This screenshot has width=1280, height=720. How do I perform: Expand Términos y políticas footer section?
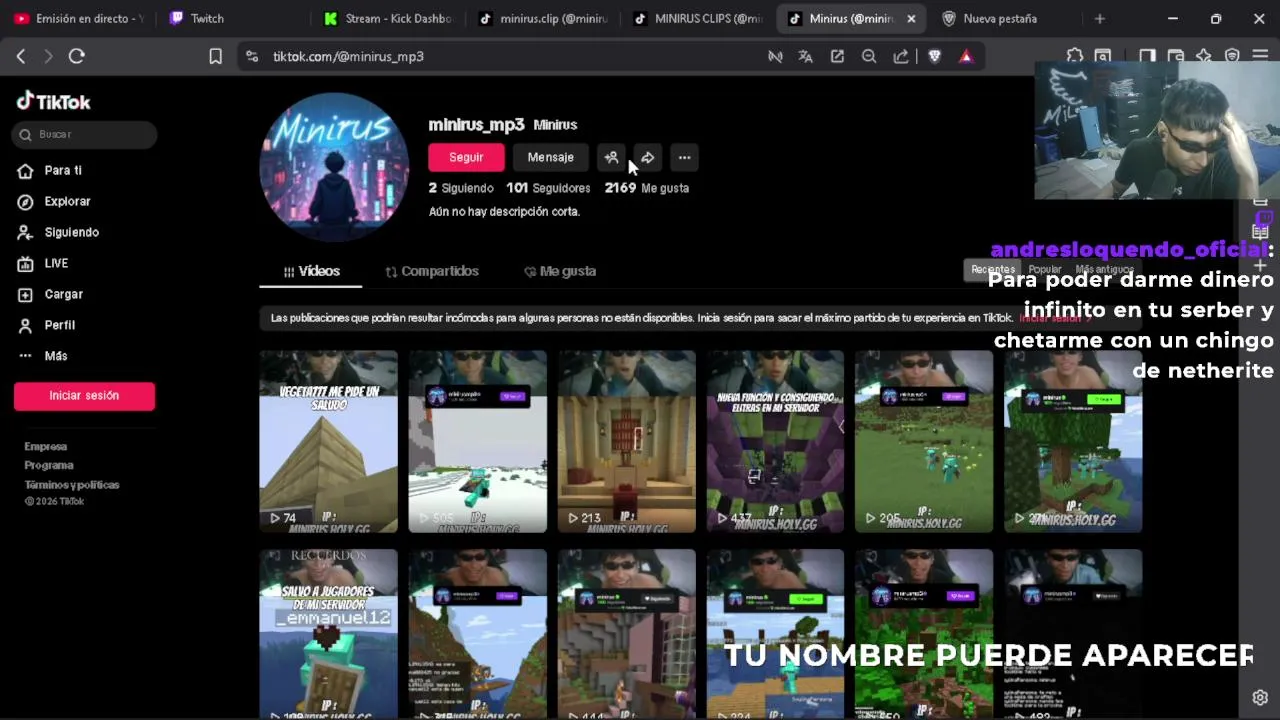point(72,484)
